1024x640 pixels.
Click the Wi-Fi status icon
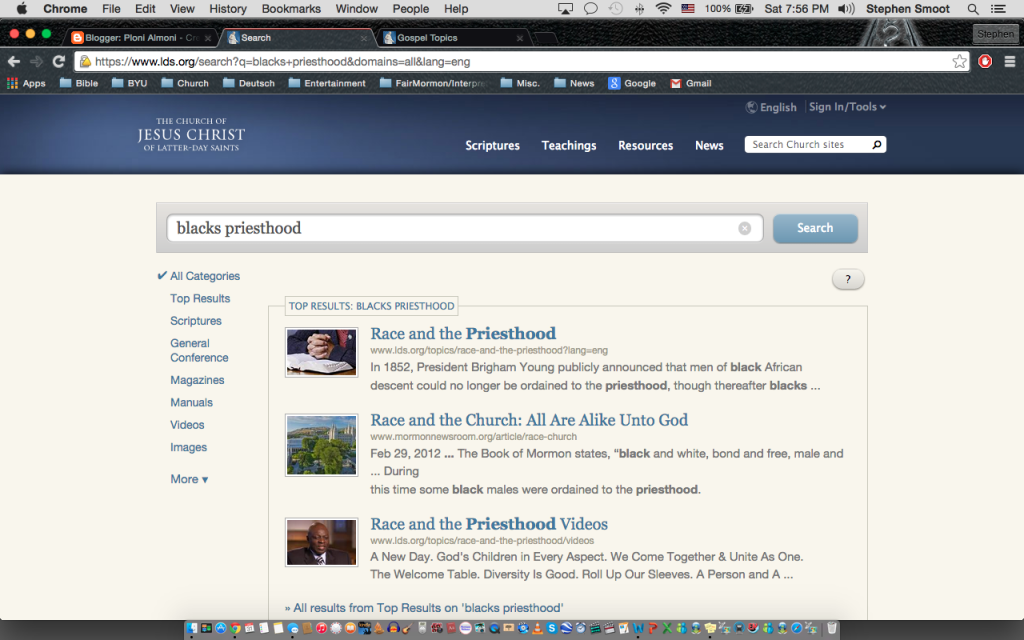point(663,9)
